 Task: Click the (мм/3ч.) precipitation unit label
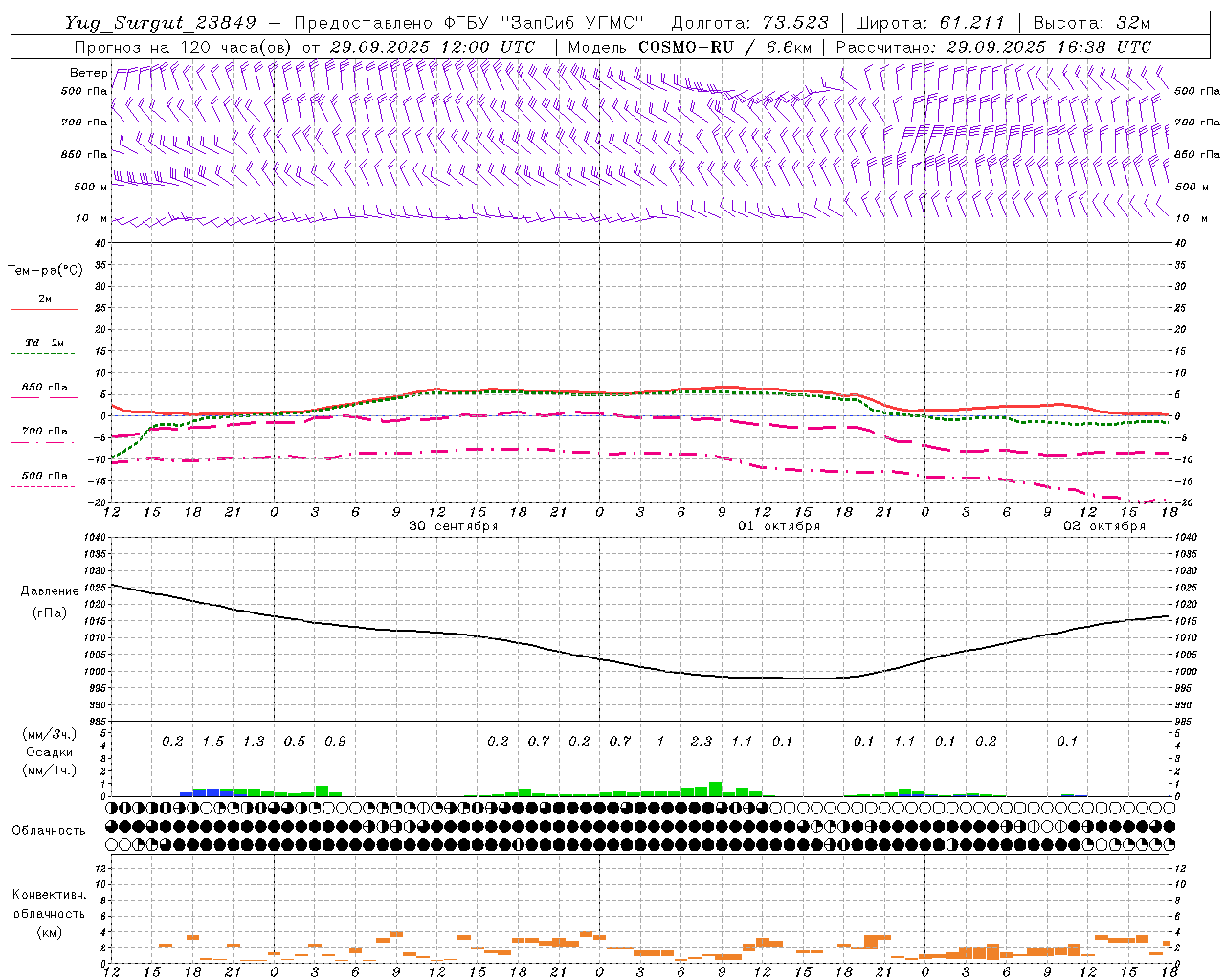[50, 734]
